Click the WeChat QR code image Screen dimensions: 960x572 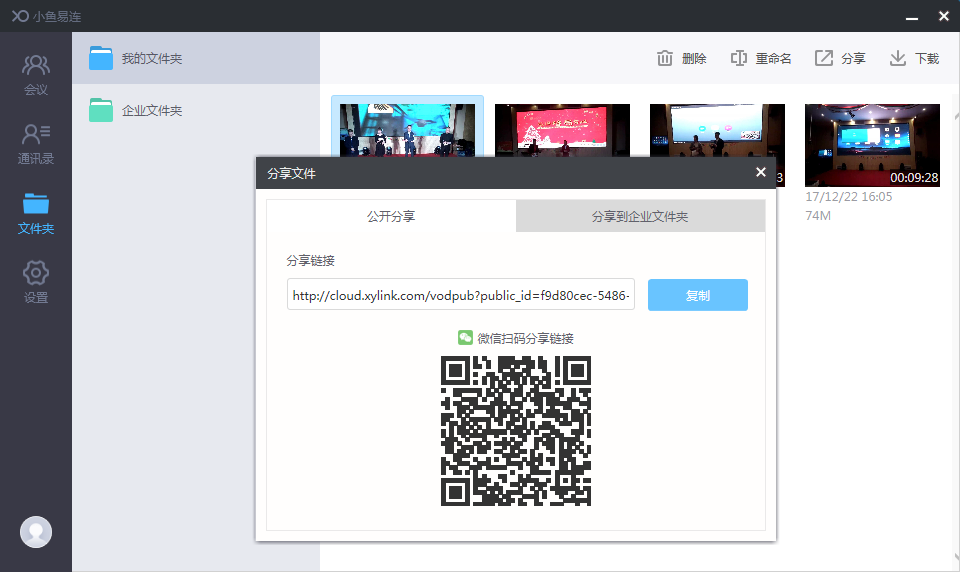point(516,431)
